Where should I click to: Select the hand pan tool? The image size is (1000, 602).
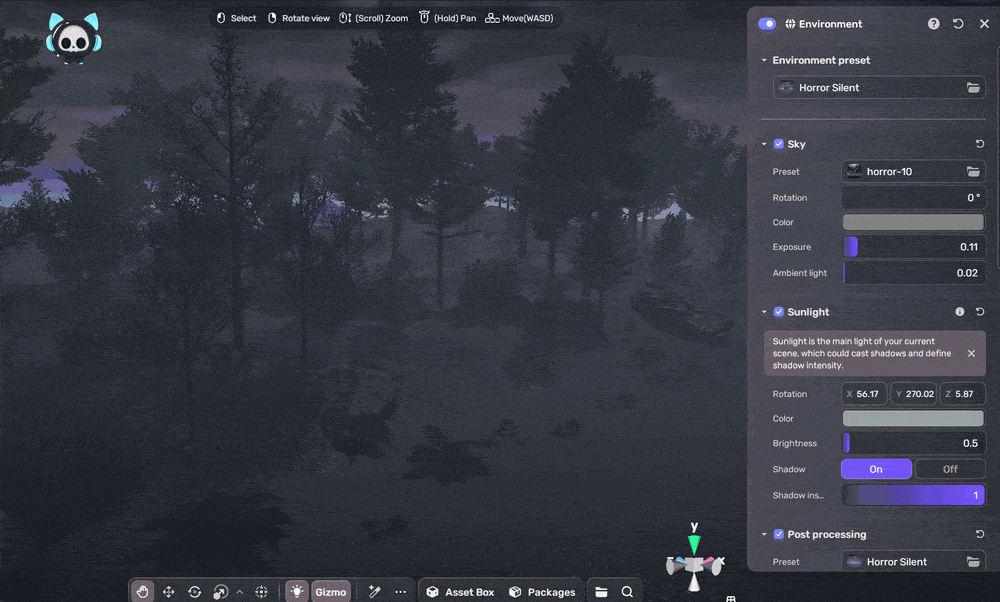pyautogui.click(x=143, y=592)
